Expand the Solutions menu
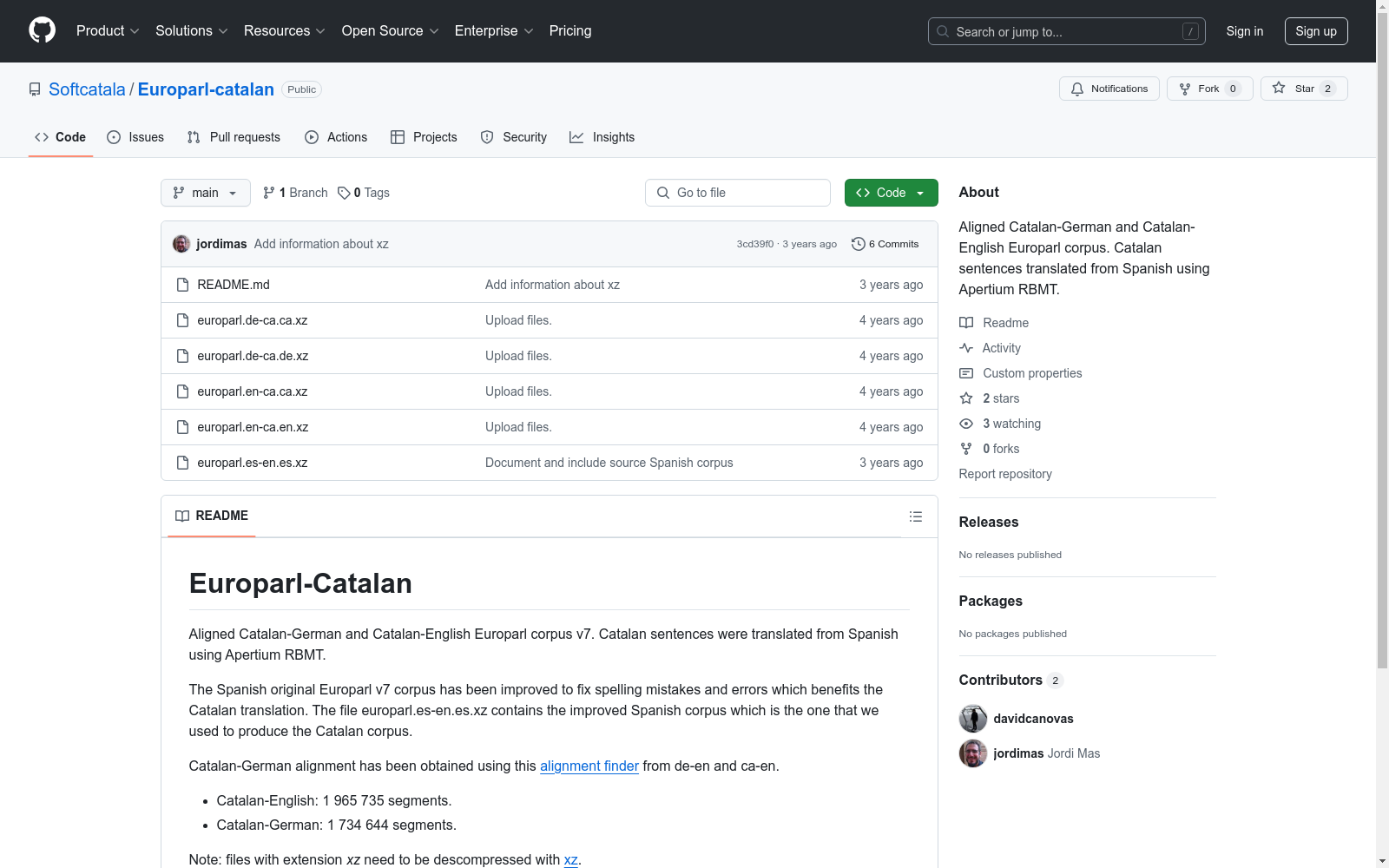This screenshot has height=868, width=1389. coord(192,31)
